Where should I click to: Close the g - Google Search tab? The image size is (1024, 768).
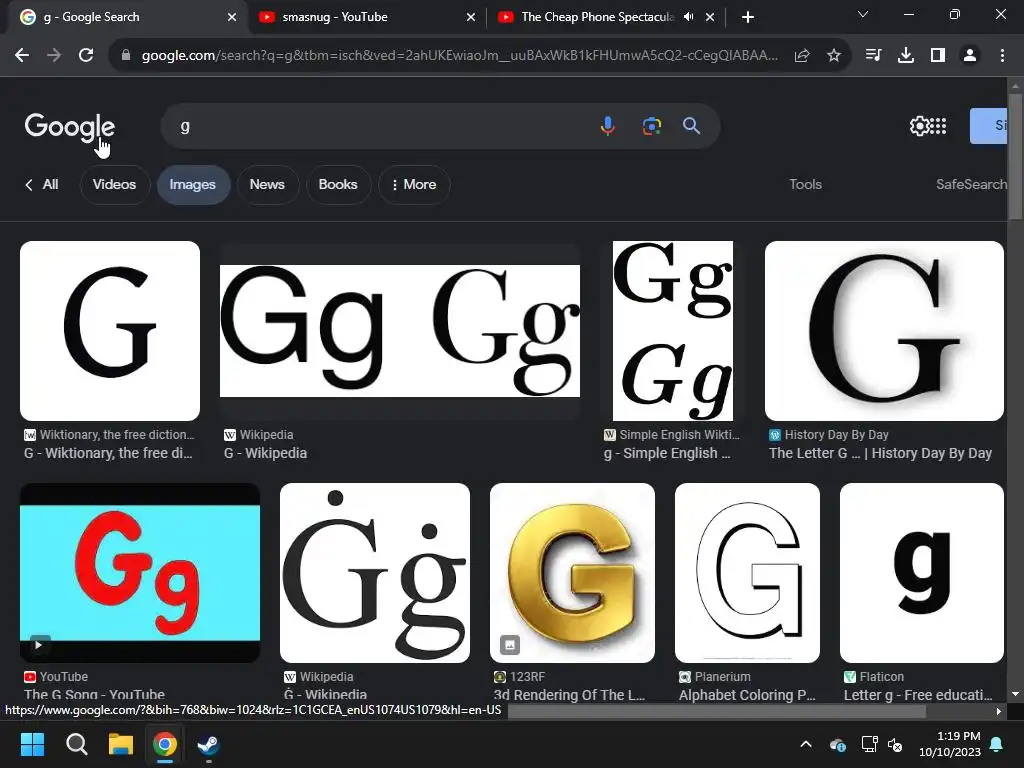tap(232, 17)
